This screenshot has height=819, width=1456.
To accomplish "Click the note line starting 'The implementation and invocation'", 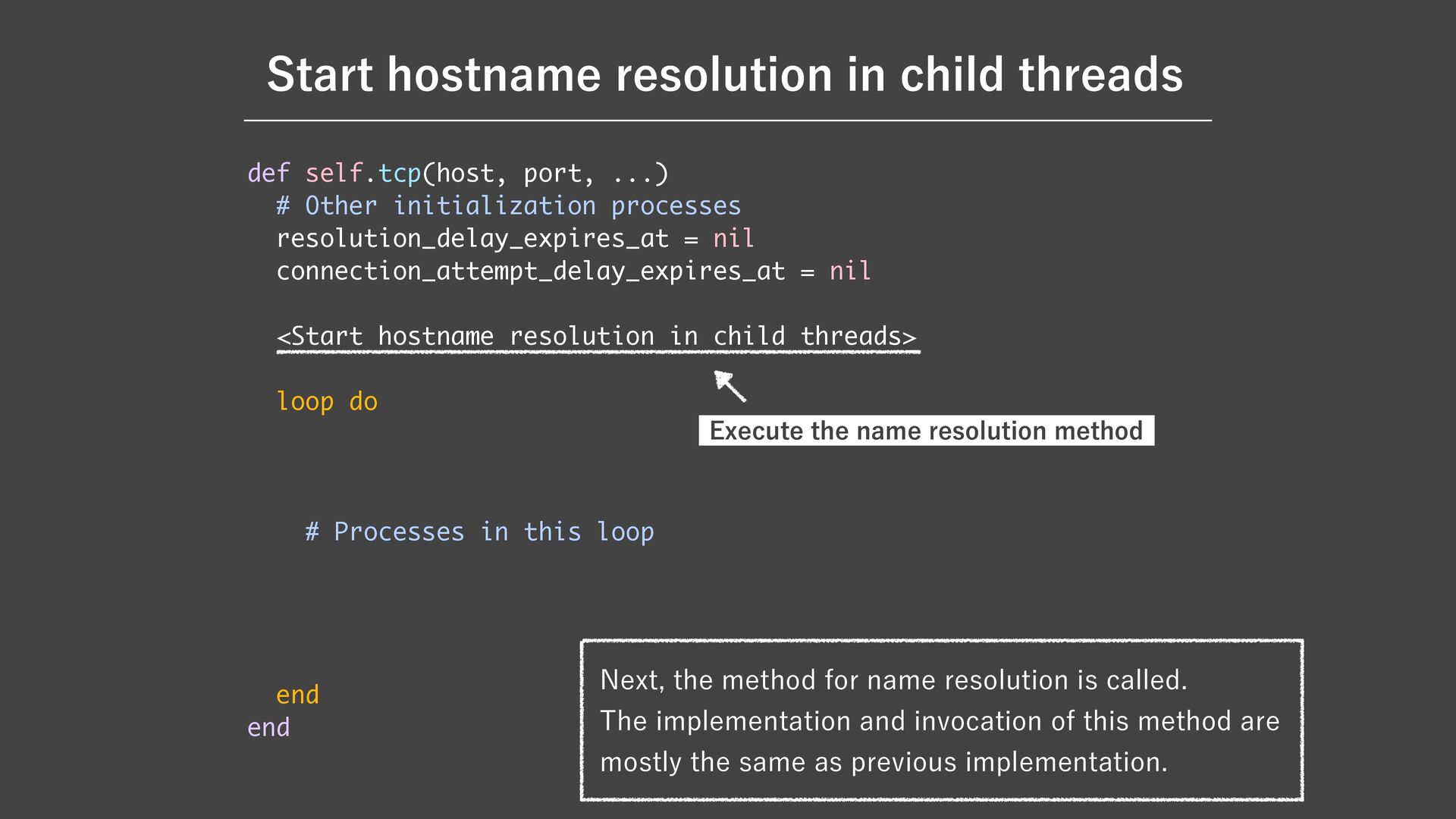I will click(x=939, y=721).
